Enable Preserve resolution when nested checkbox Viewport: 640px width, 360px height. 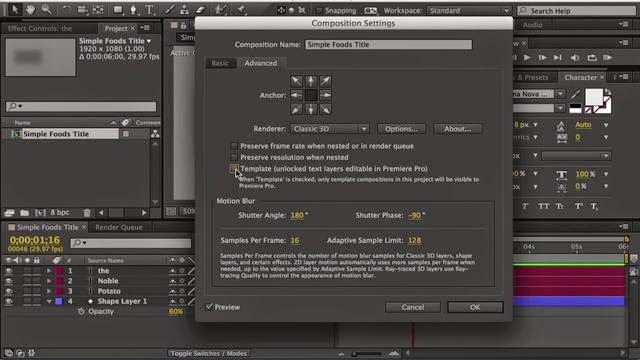(x=234, y=157)
